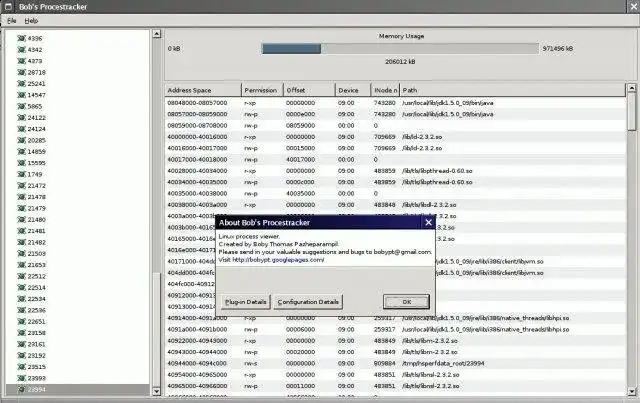Click the process list scrollbar down arrow
The width and height of the screenshot is (640, 403).
tap(157, 391)
